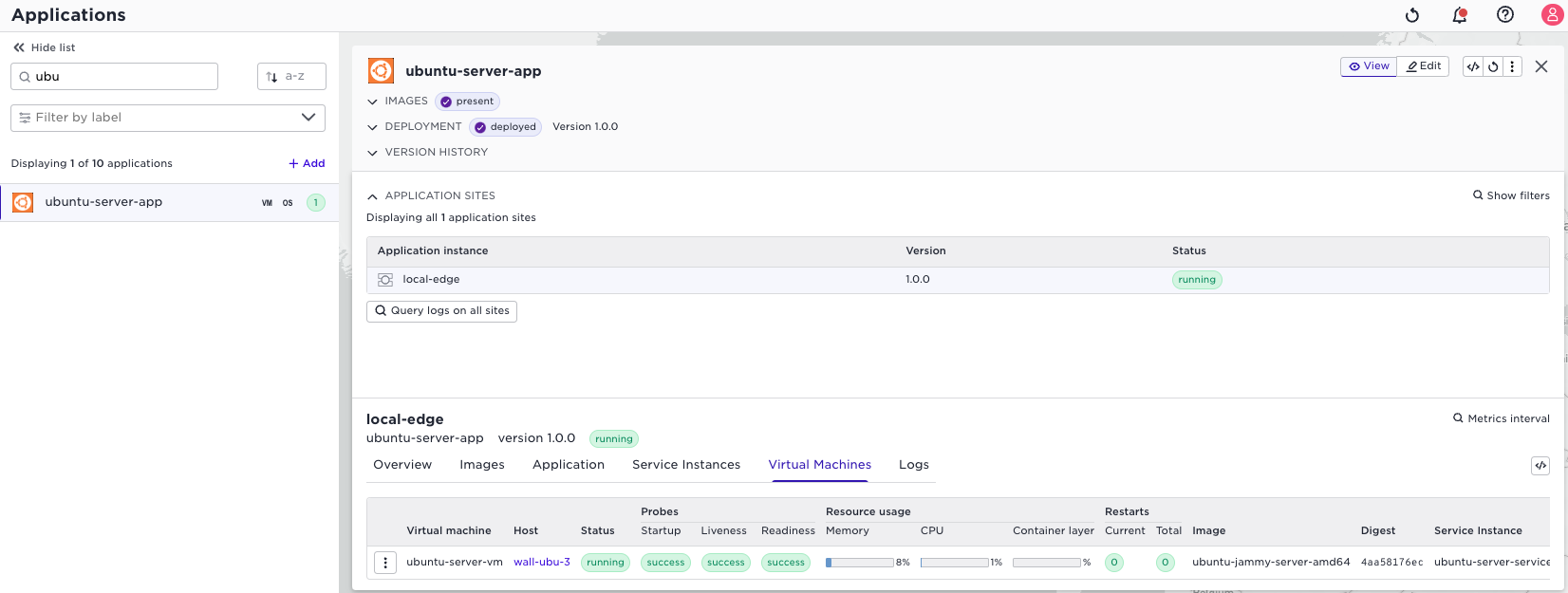Switch to the Images tab
The height and width of the screenshot is (593, 1568).
(x=482, y=465)
